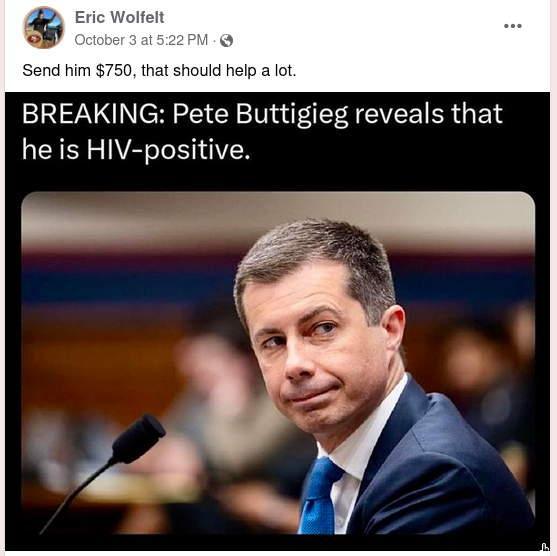Click 'Pete Buttigieg' in the headline text
This screenshot has height=556, width=557.
(260, 115)
